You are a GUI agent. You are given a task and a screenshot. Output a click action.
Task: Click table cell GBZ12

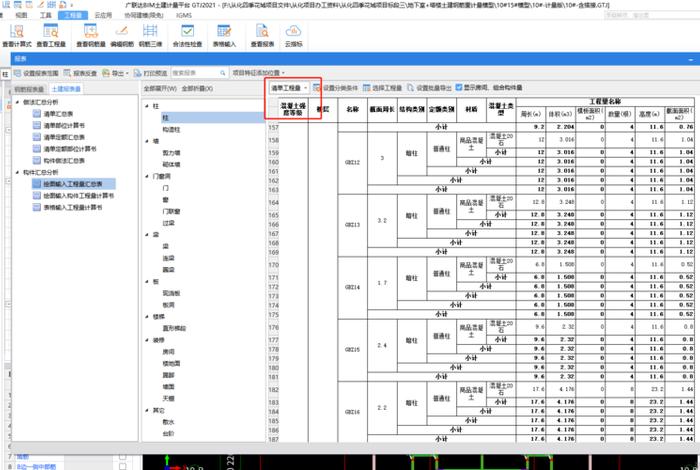pos(353,162)
